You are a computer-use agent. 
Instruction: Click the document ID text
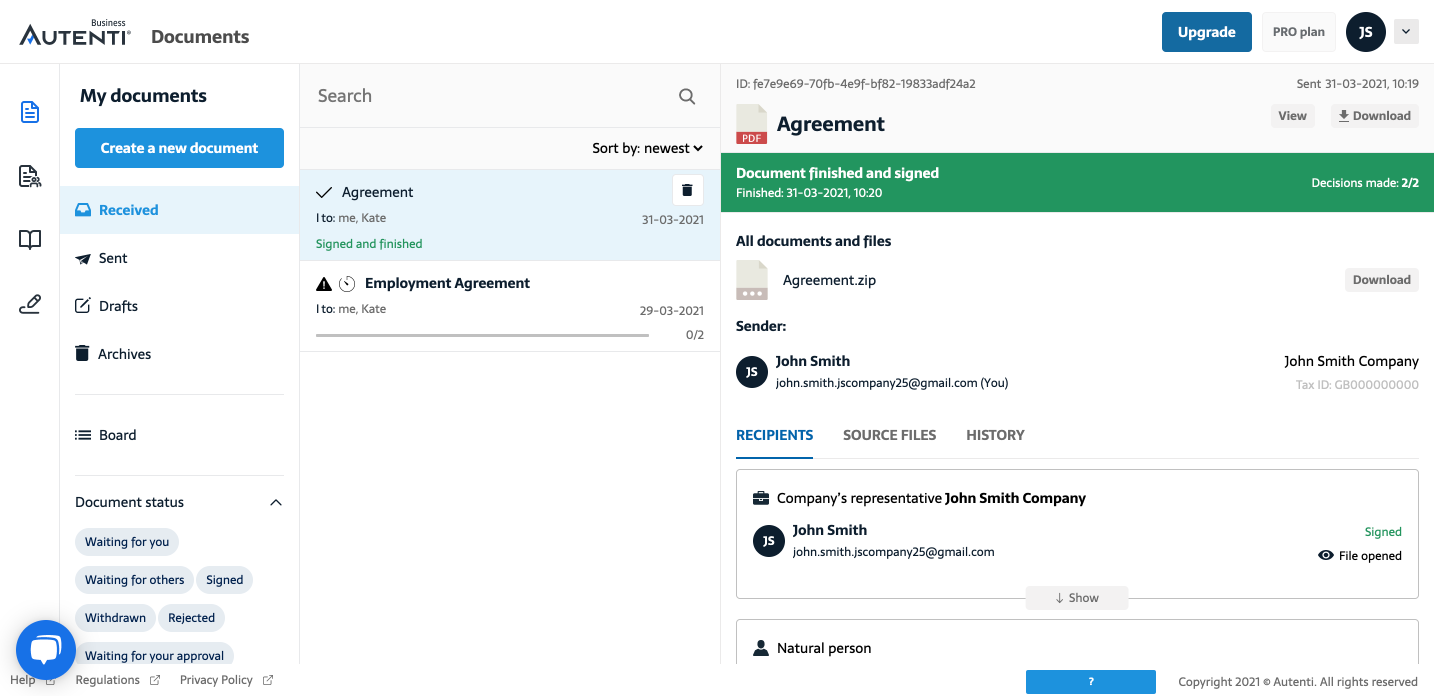coord(856,84)
